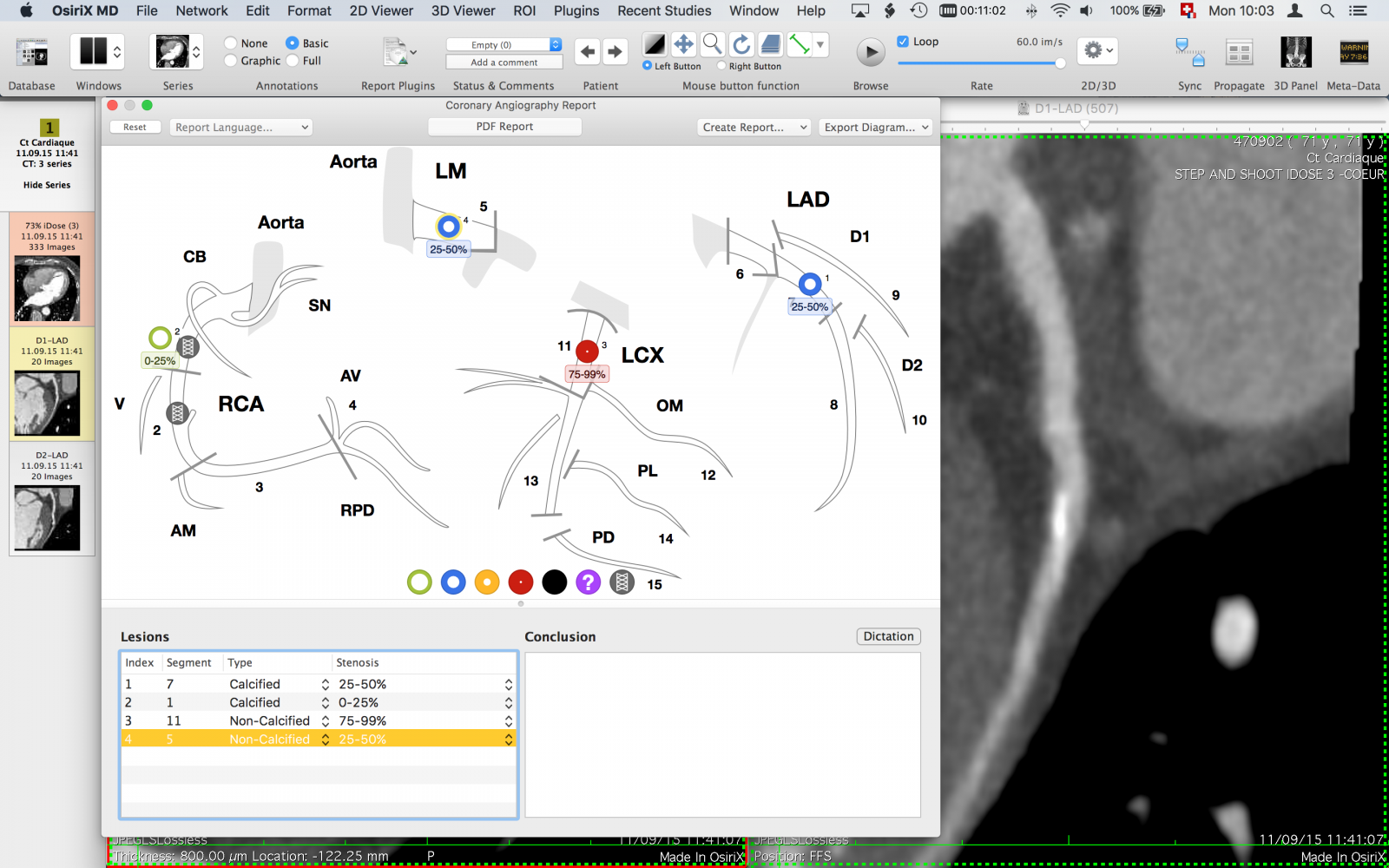Open the Report Language dropdown
The width and height of the screenshot is (1389, 868).
point(240,127)
